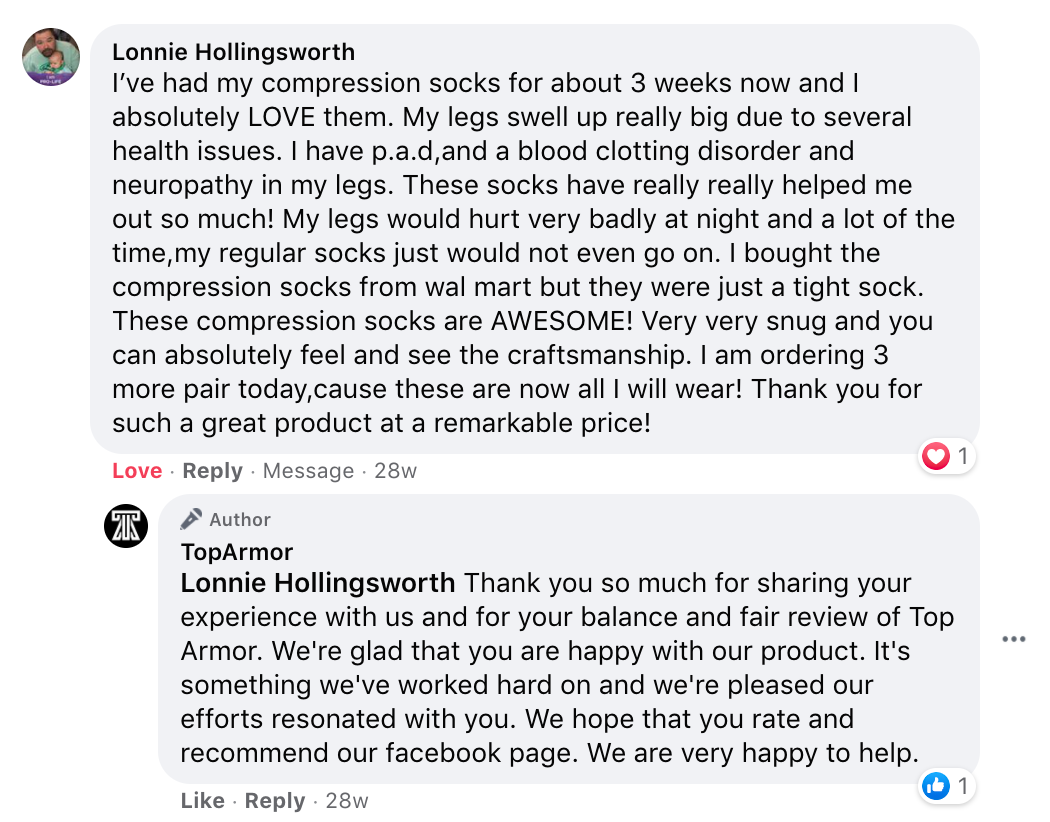Open the 28w timestamp under TopArmor's reply
This screenshot has width=1050, height=822.
click(x=347, y=801)
